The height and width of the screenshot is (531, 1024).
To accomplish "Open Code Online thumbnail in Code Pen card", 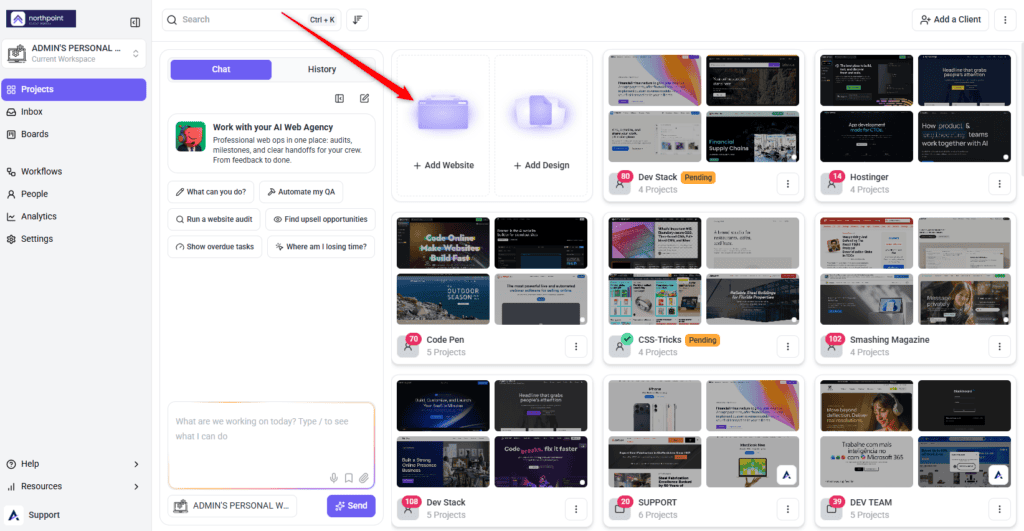I will (443, 243).
